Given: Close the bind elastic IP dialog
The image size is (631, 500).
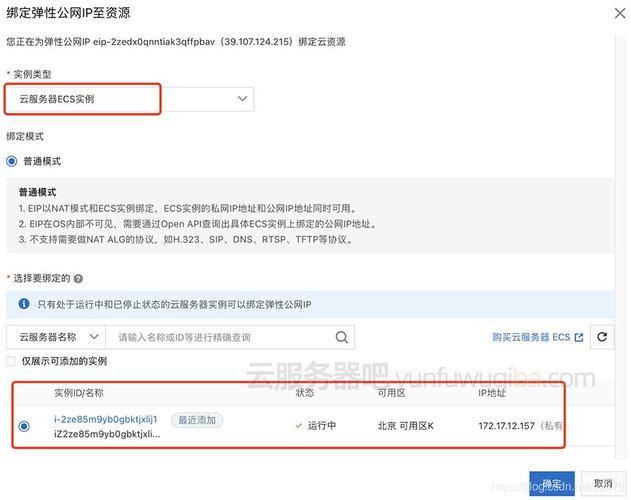Looking at the screenshot, I should point(620,13).
